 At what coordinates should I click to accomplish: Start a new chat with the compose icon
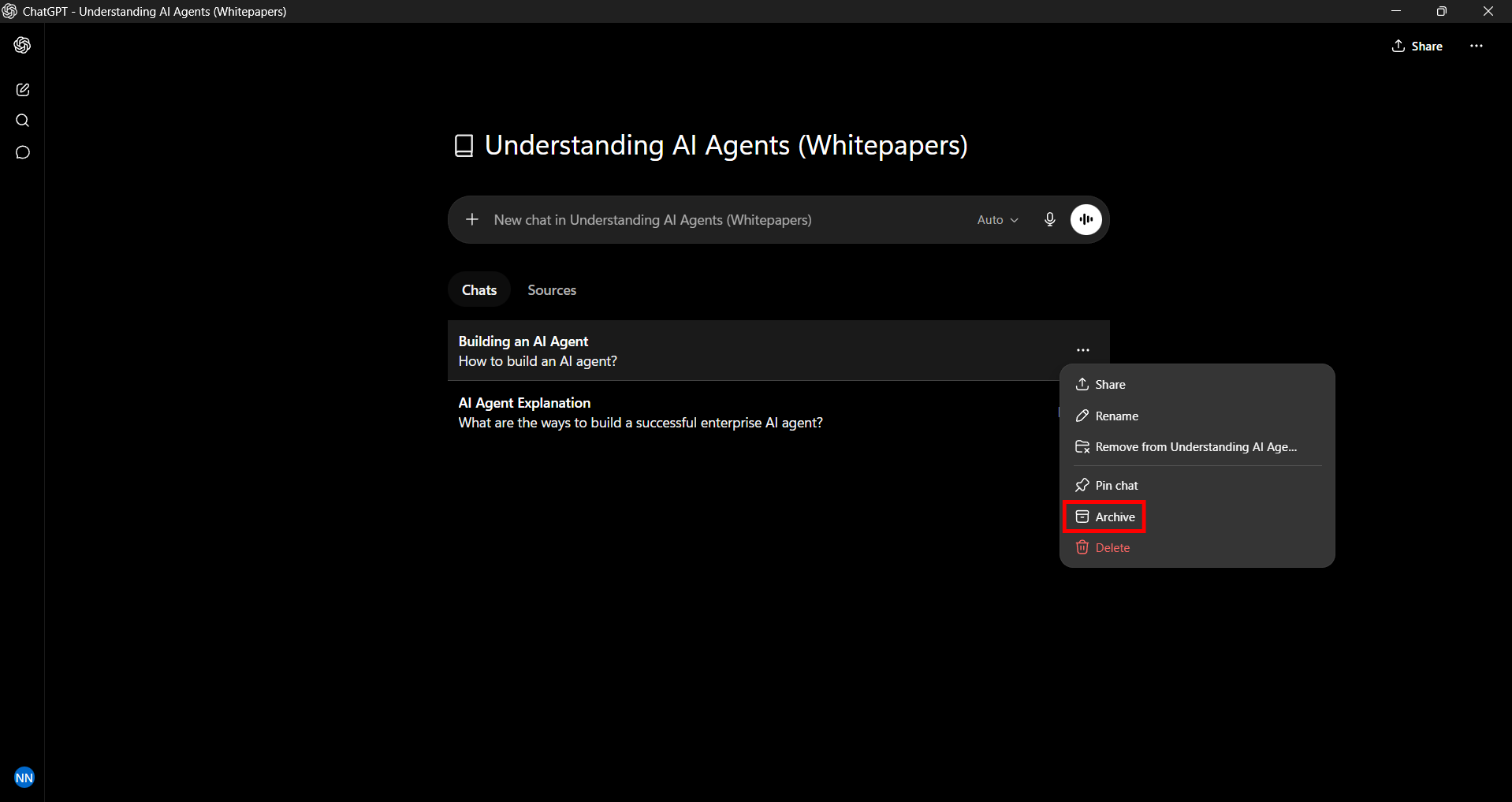(x=23, y=90)
